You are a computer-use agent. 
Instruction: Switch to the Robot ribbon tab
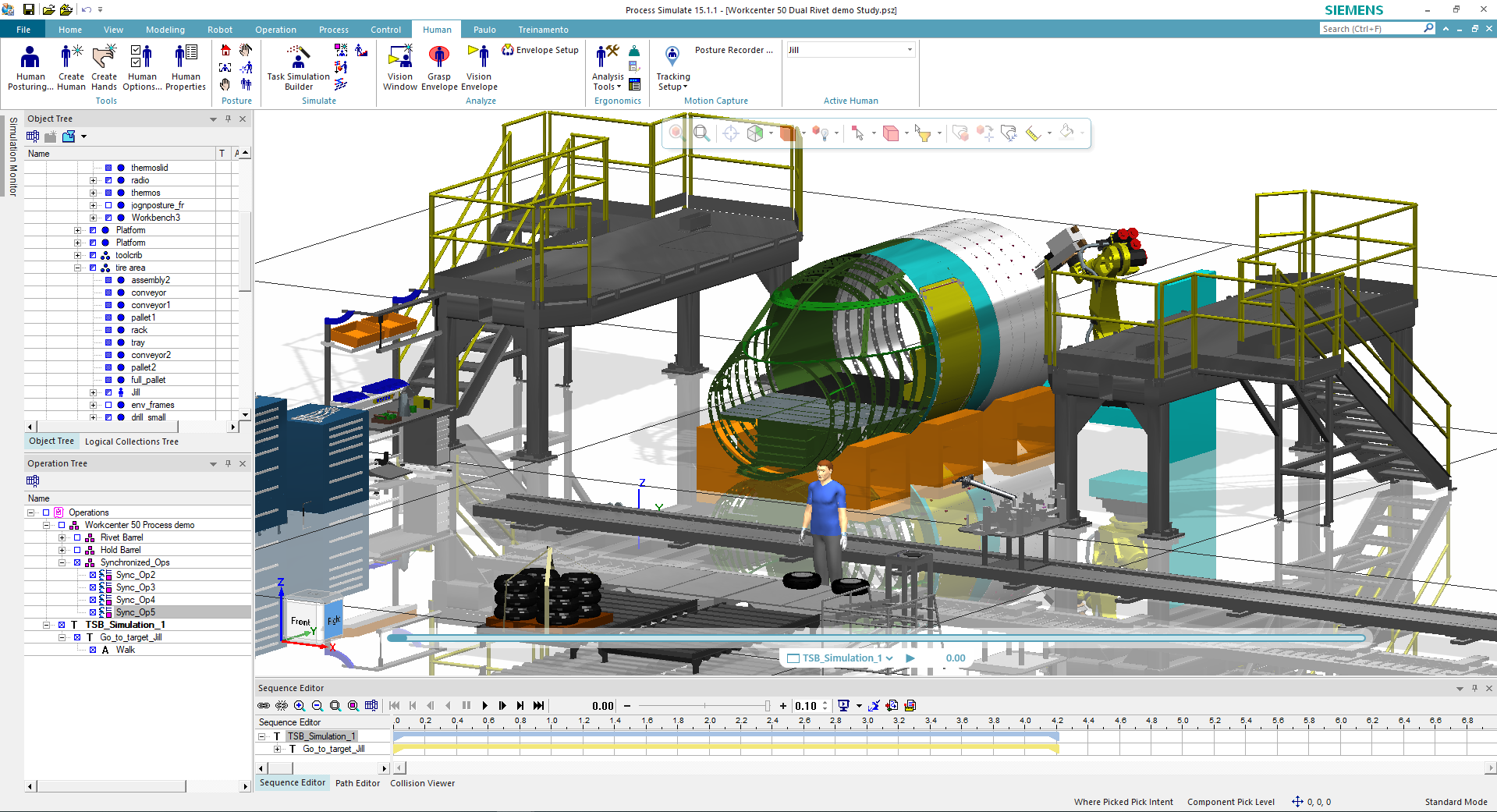(220, 30)
